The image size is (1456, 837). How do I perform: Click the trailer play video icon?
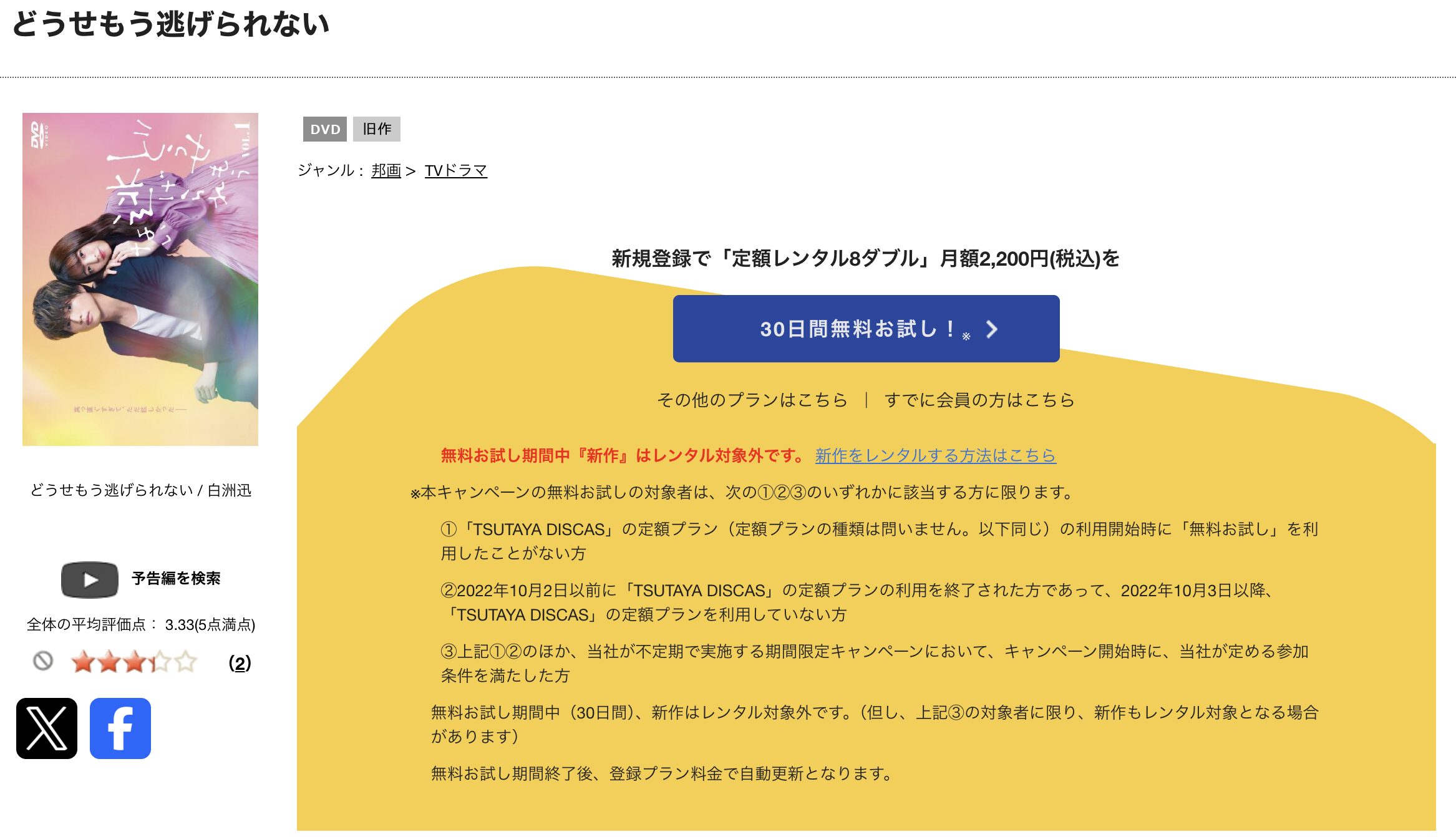[x=90, y=579]
